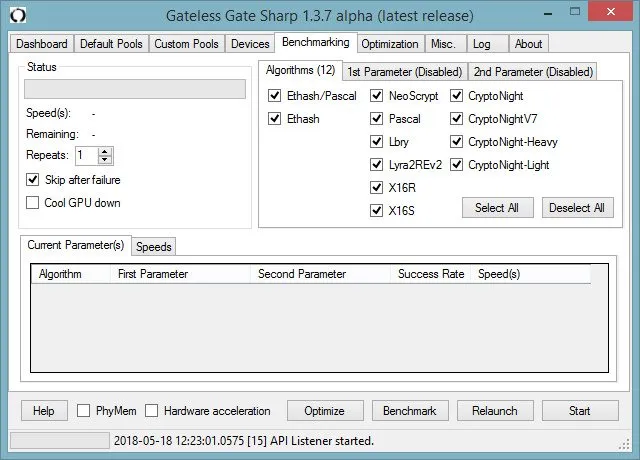
Task: Click inside the Repeats value field
Action: [87, 156]
